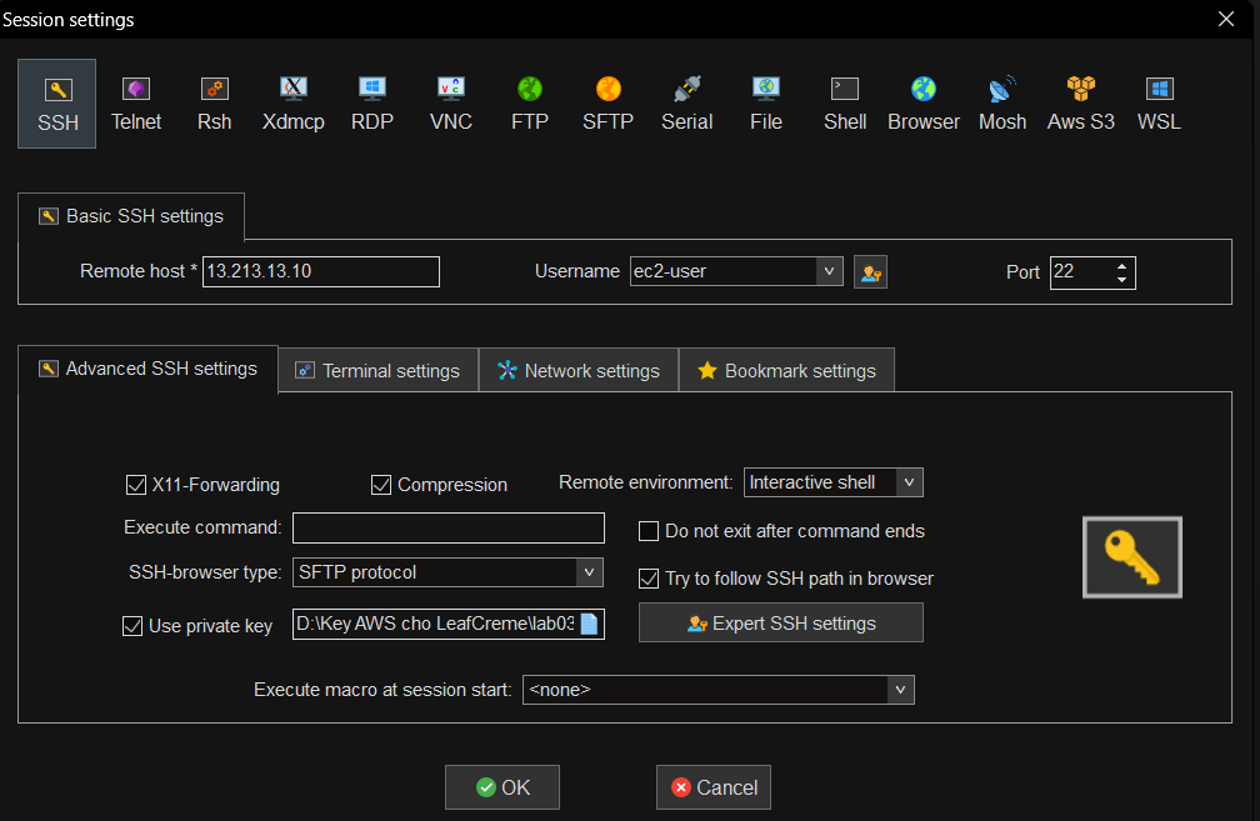Switch to Advanced SSH settings tab

coord(148,369)
